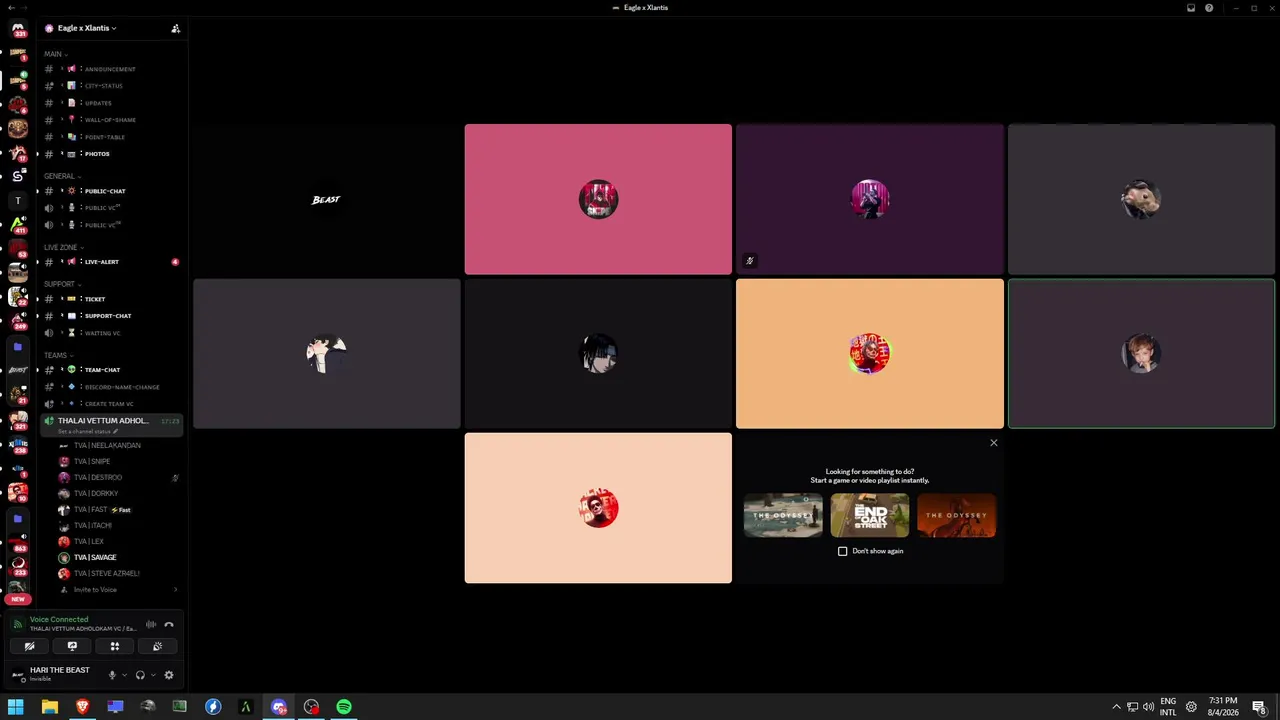The width and height of the screenshot is (1280, 720).
Task: Tick the Don't show again checkbox
Action: pos(843,551)
